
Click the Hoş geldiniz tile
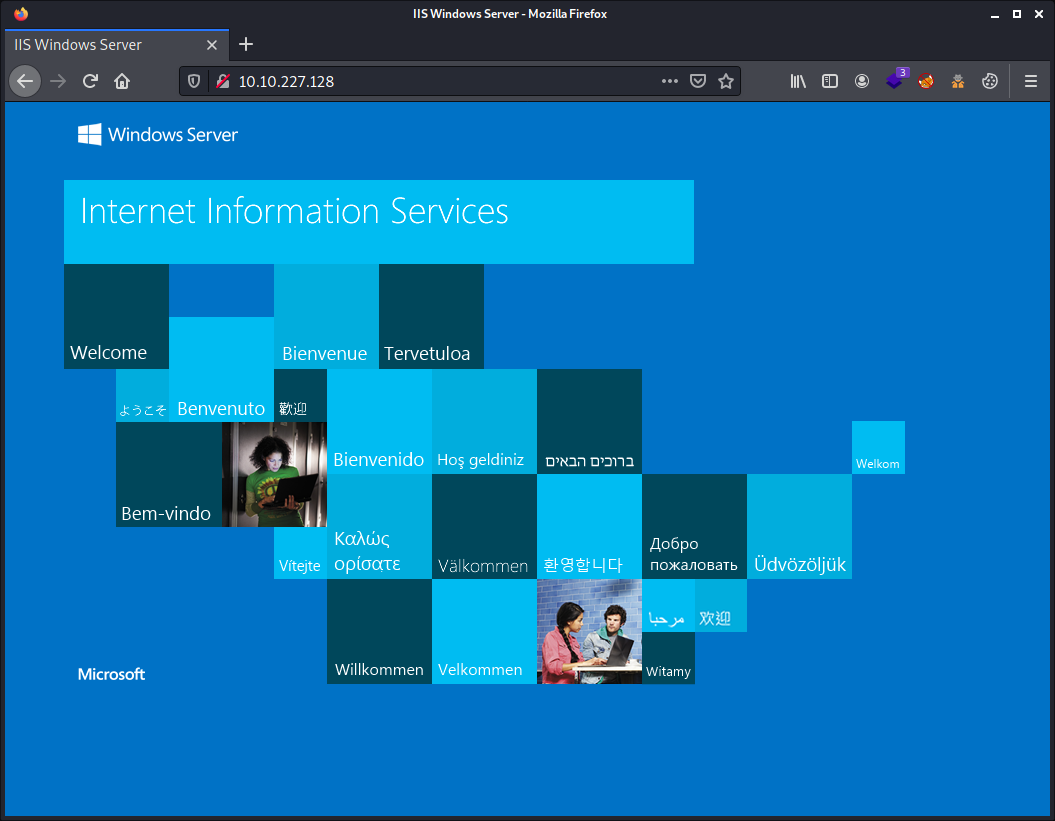click(x=484, y=421)
